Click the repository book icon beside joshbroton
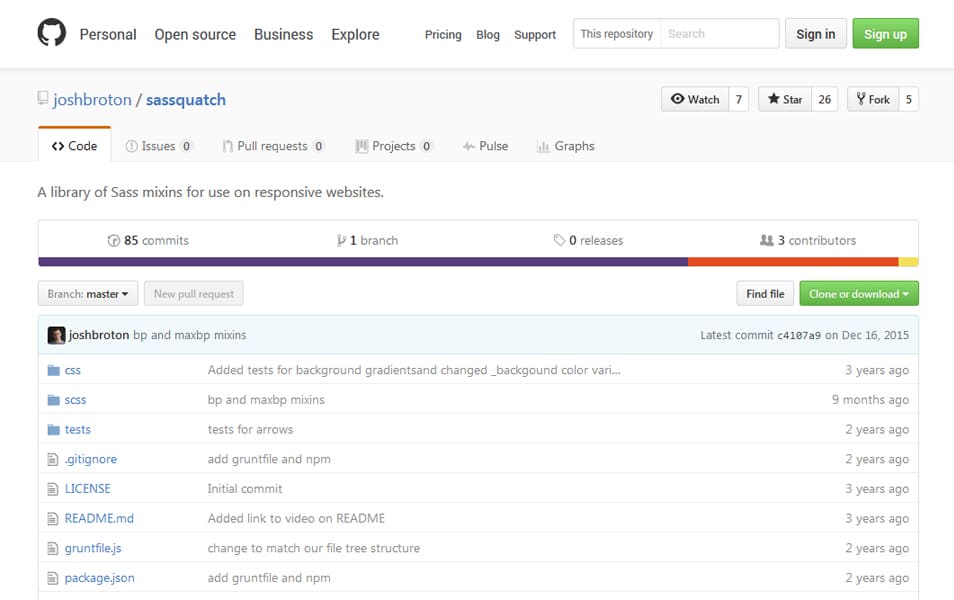Image resolution: width=954 pixels, height=600 pixels. (x=43, y=98)
